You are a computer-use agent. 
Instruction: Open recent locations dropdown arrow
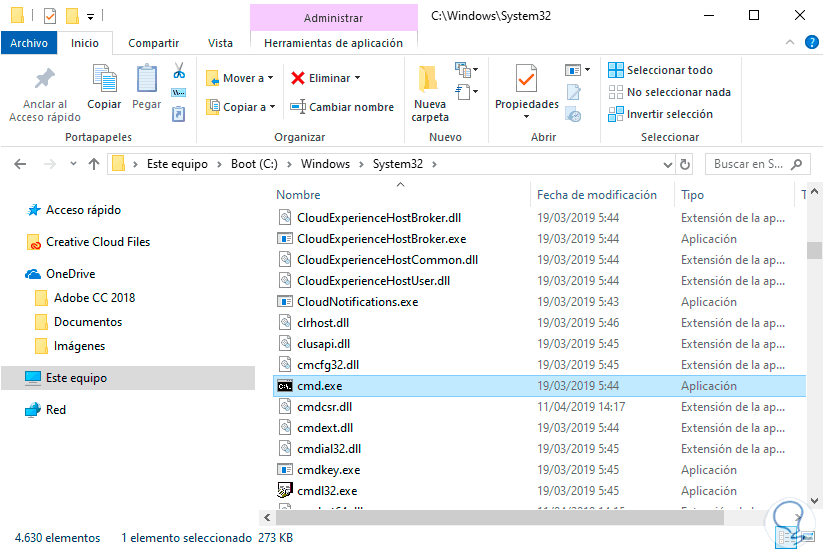(73, 164)
